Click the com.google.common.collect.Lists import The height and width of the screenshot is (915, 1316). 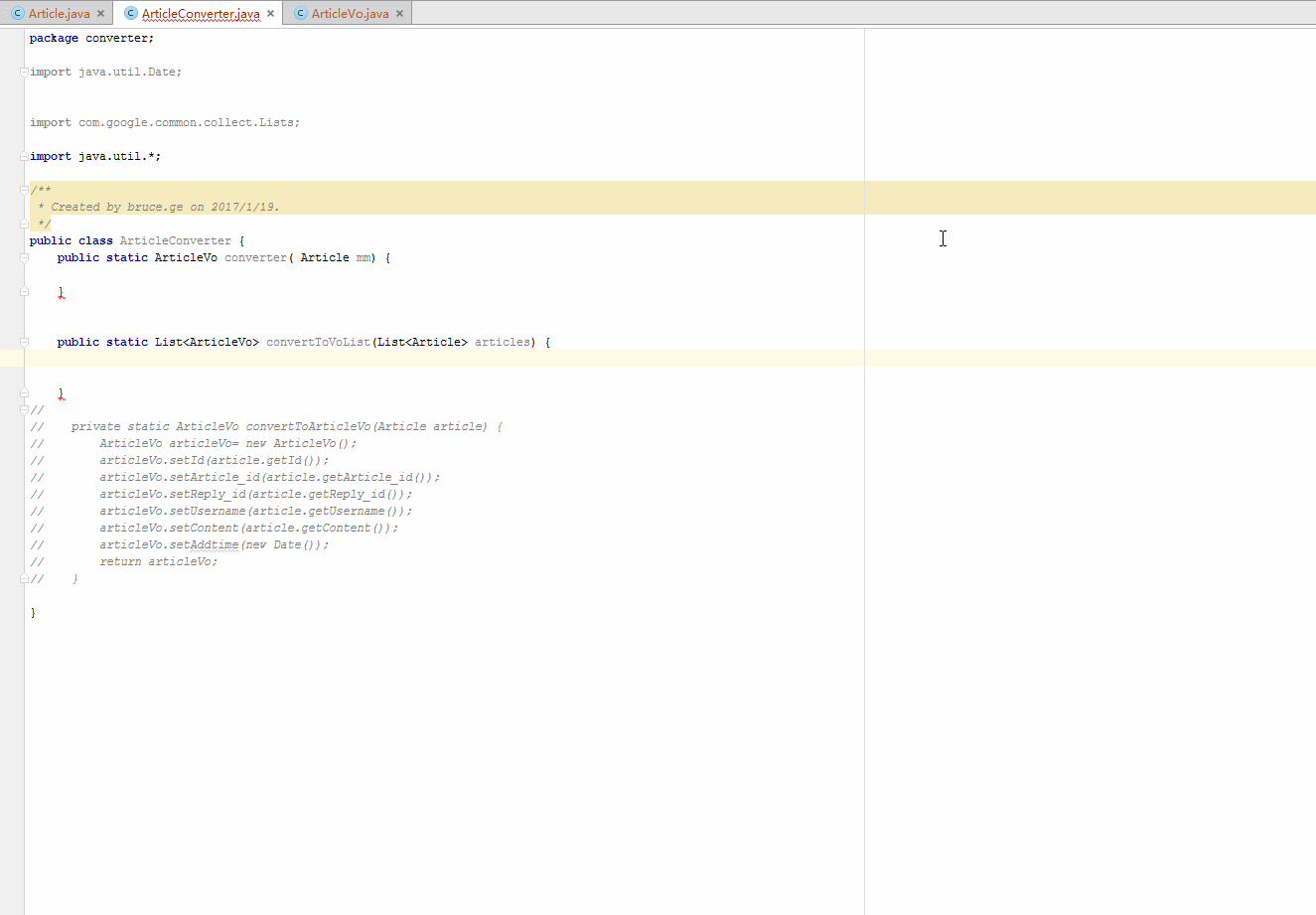(x=164, y=121)
